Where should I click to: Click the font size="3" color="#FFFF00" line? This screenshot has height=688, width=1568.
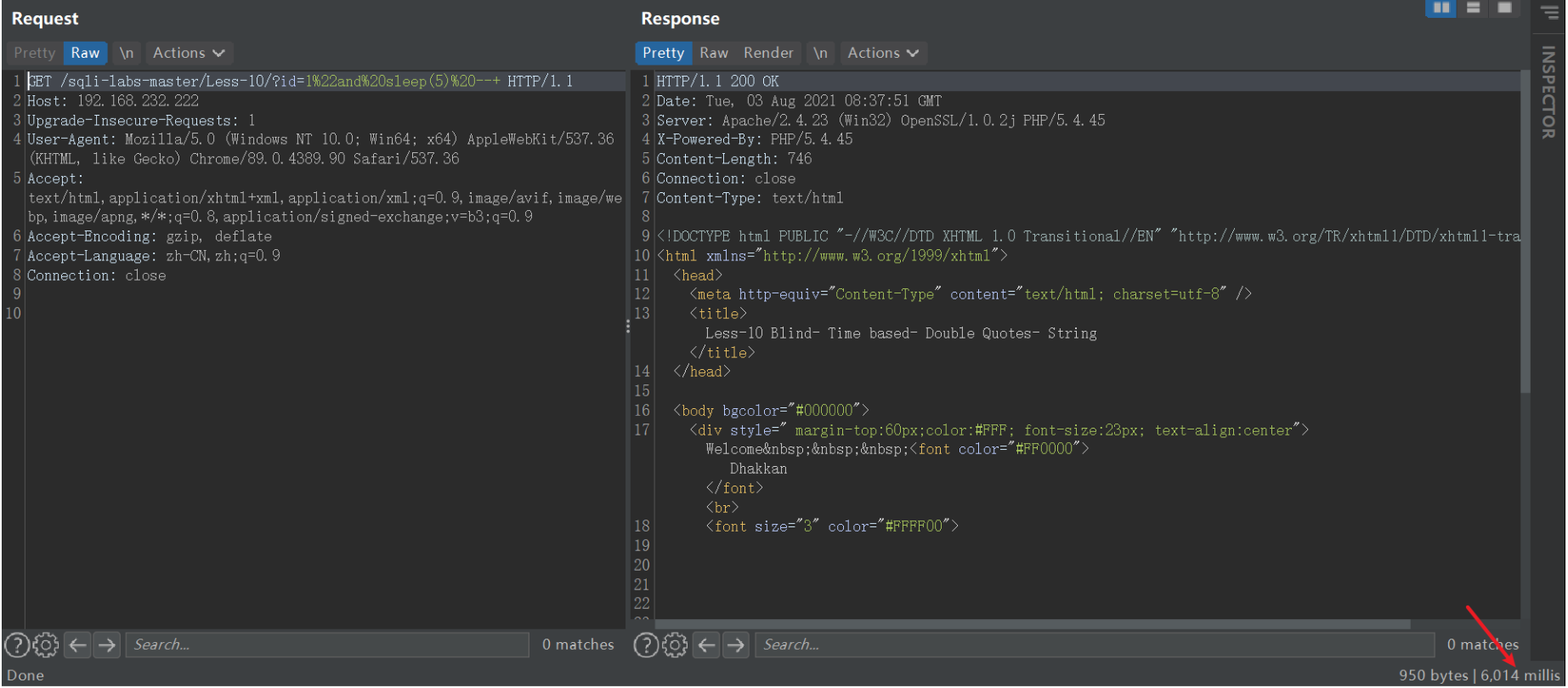click(x=832, y=526)
